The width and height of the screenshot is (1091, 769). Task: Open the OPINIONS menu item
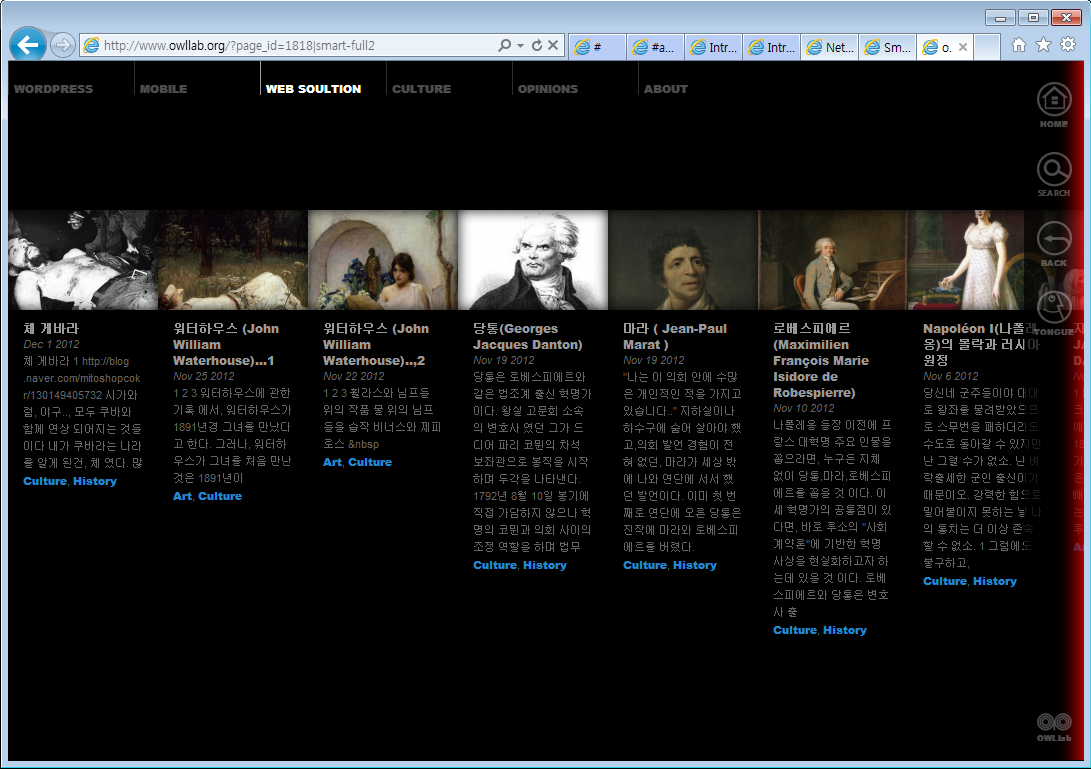(548, 89)
